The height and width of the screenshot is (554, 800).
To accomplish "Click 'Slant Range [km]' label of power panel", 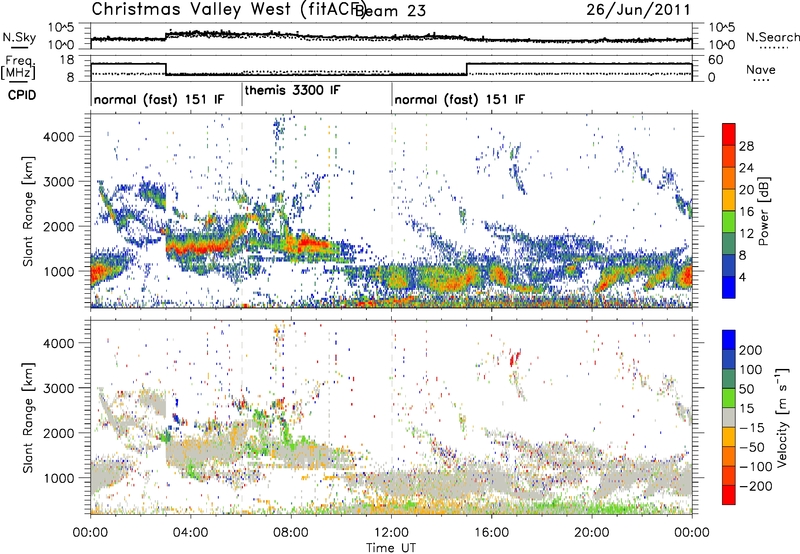I will (28, 211).
